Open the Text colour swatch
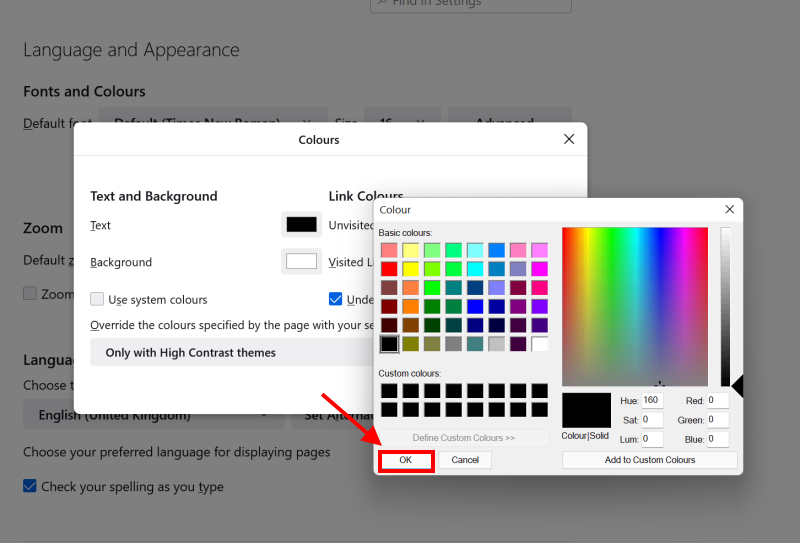Image resolution: width=800 pixels, height=543 pixels. 301,225
